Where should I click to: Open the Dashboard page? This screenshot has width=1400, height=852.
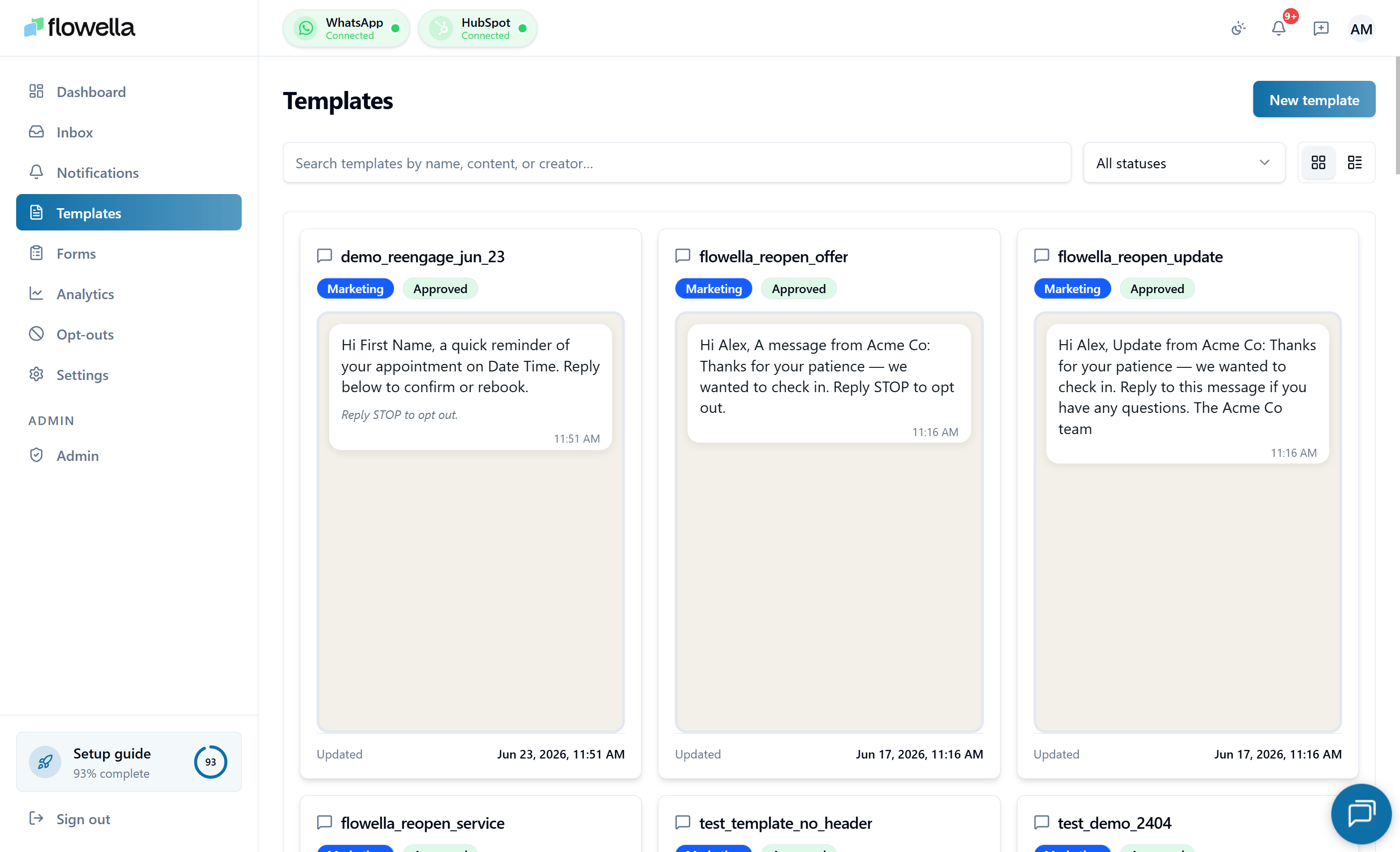click(x=129, y=91)
